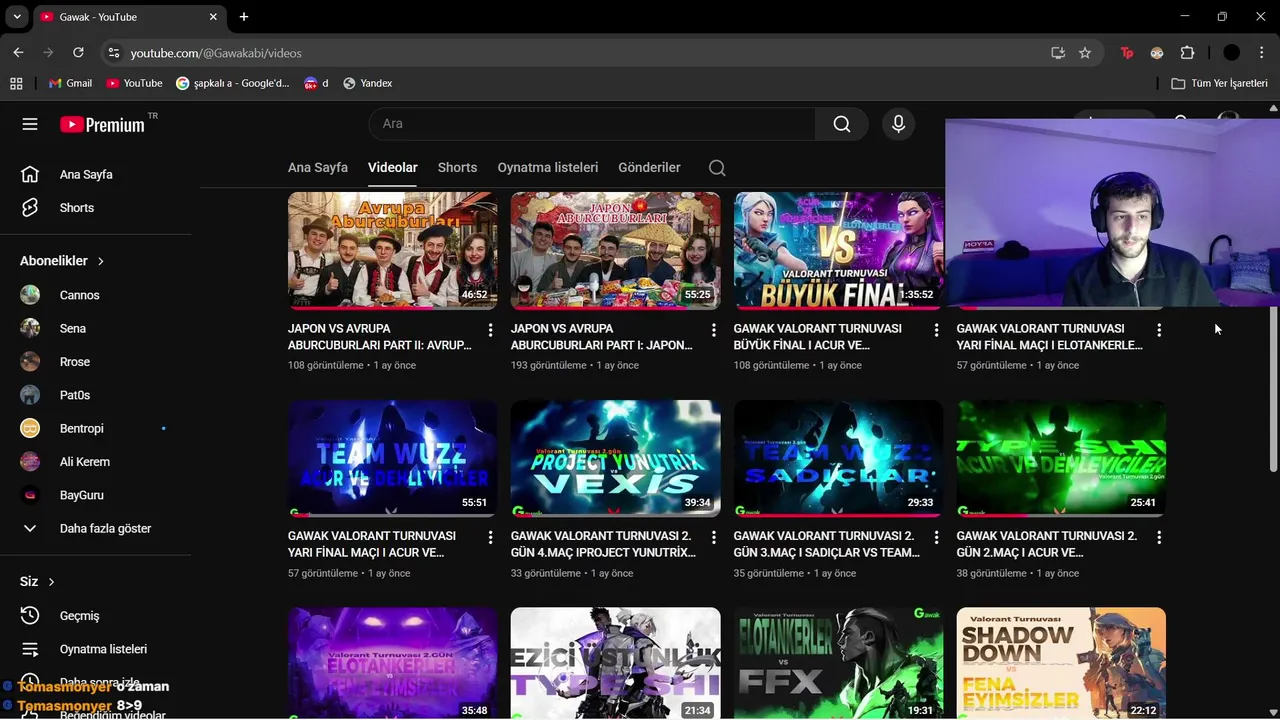
Task: Open the YouTube bookmark in bookmarks bar
Action: [x=134, y=83]
